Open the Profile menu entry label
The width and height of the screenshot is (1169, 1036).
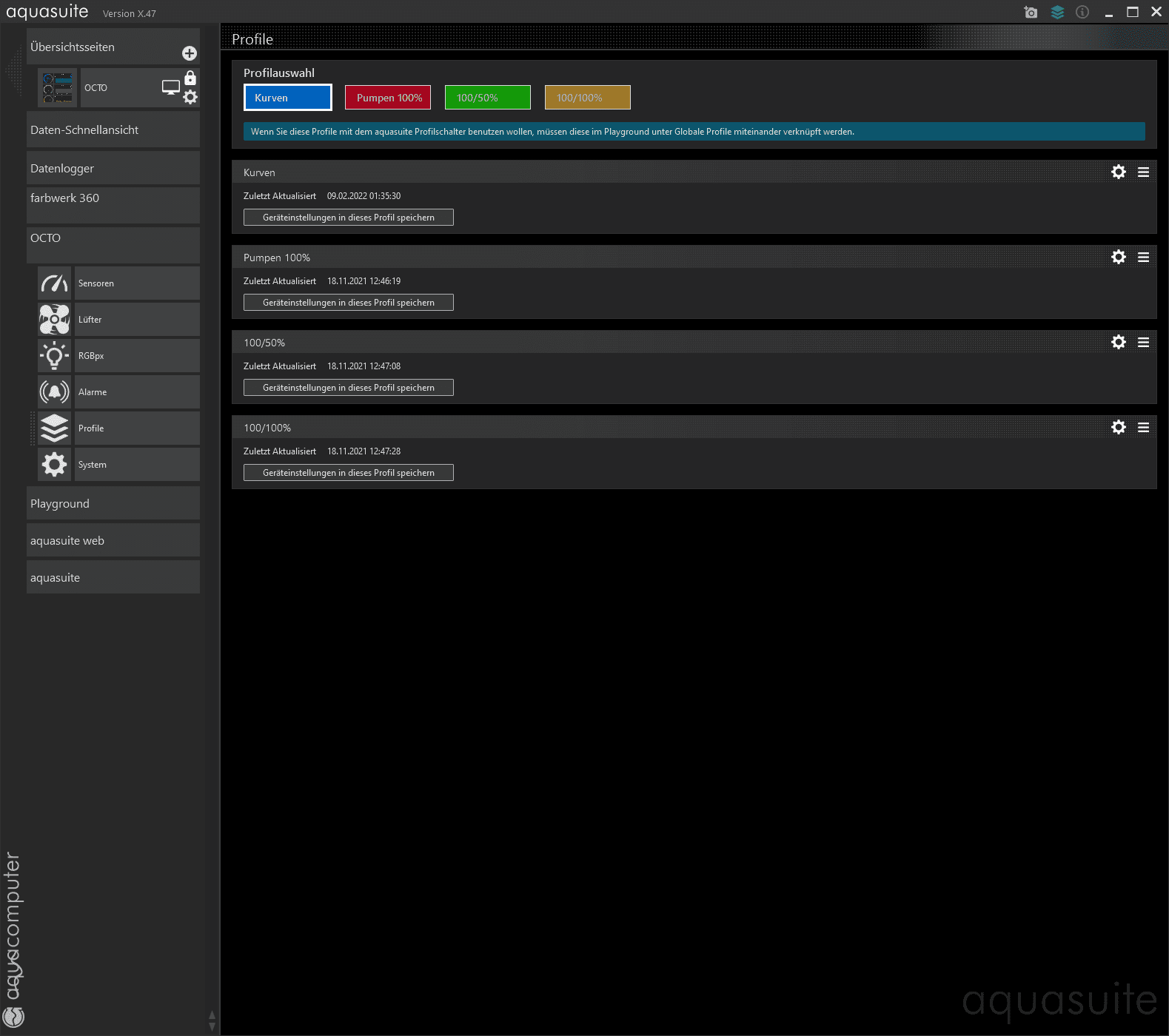click(x=137, y=428)
